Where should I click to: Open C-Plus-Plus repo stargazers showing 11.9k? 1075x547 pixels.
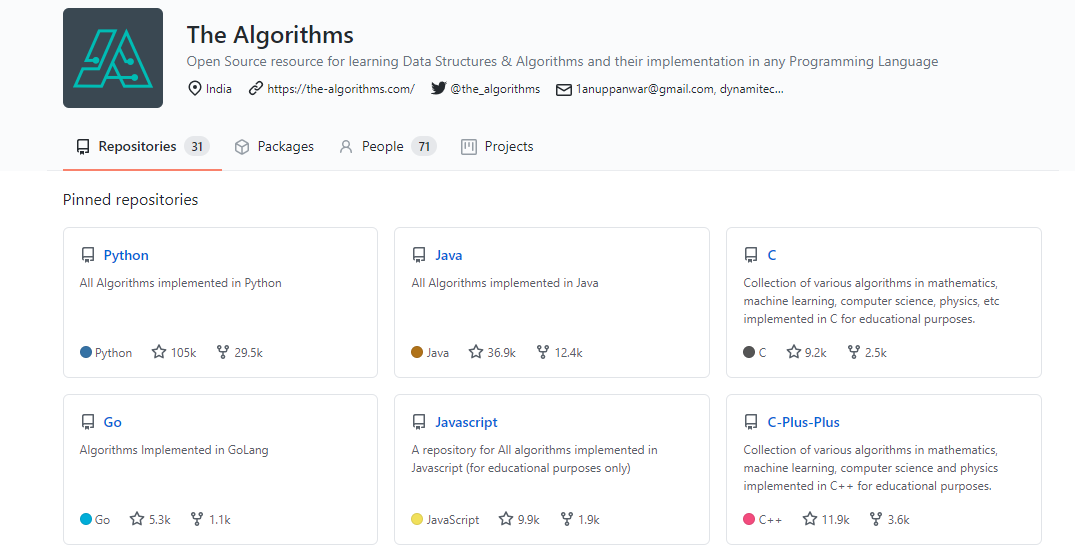click(826, 520)
